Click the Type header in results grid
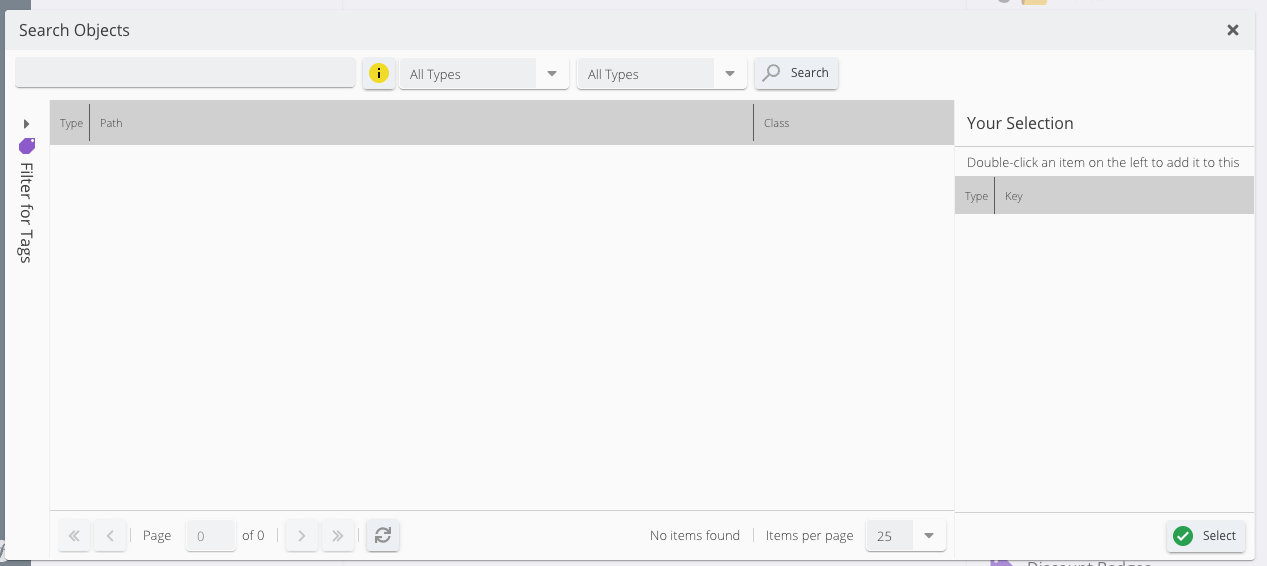The image size is (1267, 566). [x=71, y=123]
